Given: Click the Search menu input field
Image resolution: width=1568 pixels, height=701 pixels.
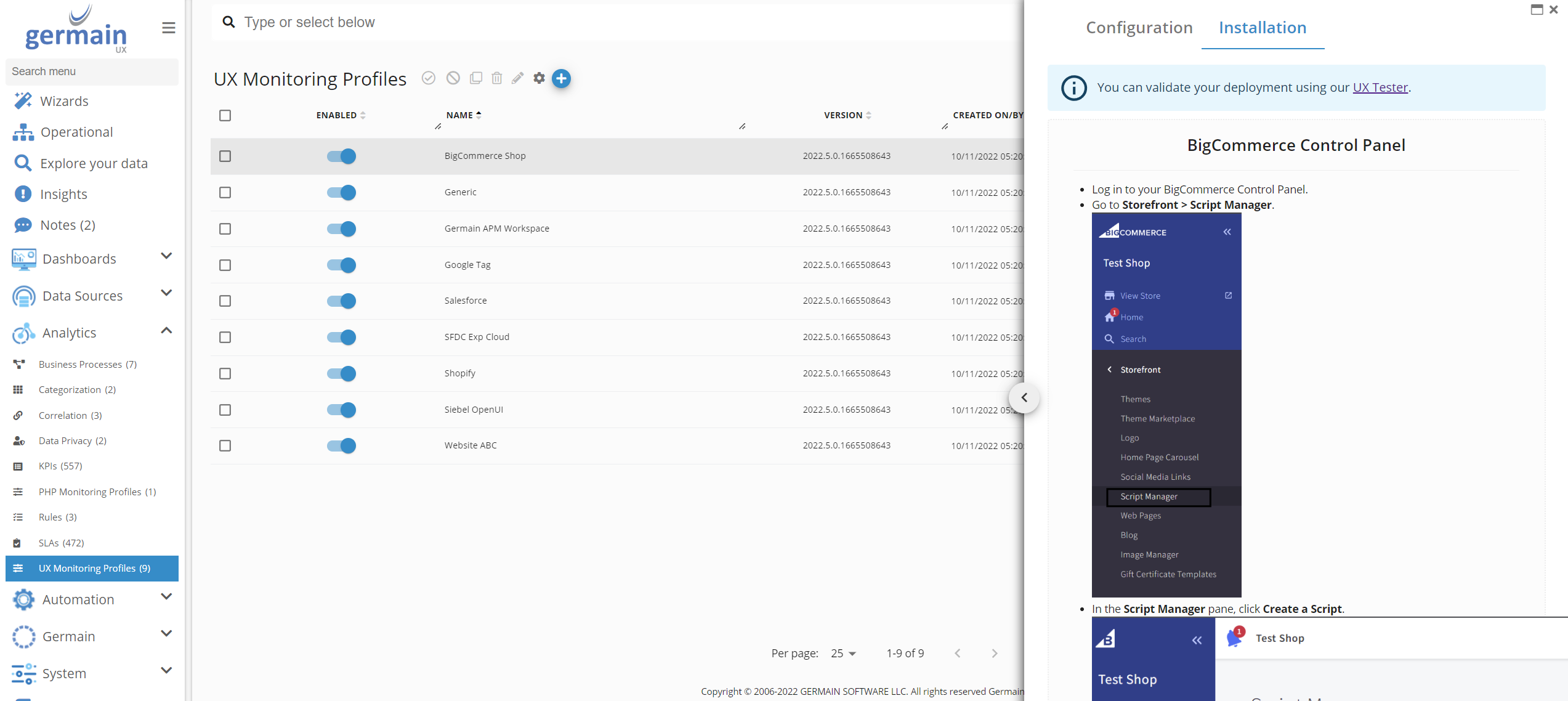Looking at the screenshot, I should pyautogui.click(x=92, y=71).
